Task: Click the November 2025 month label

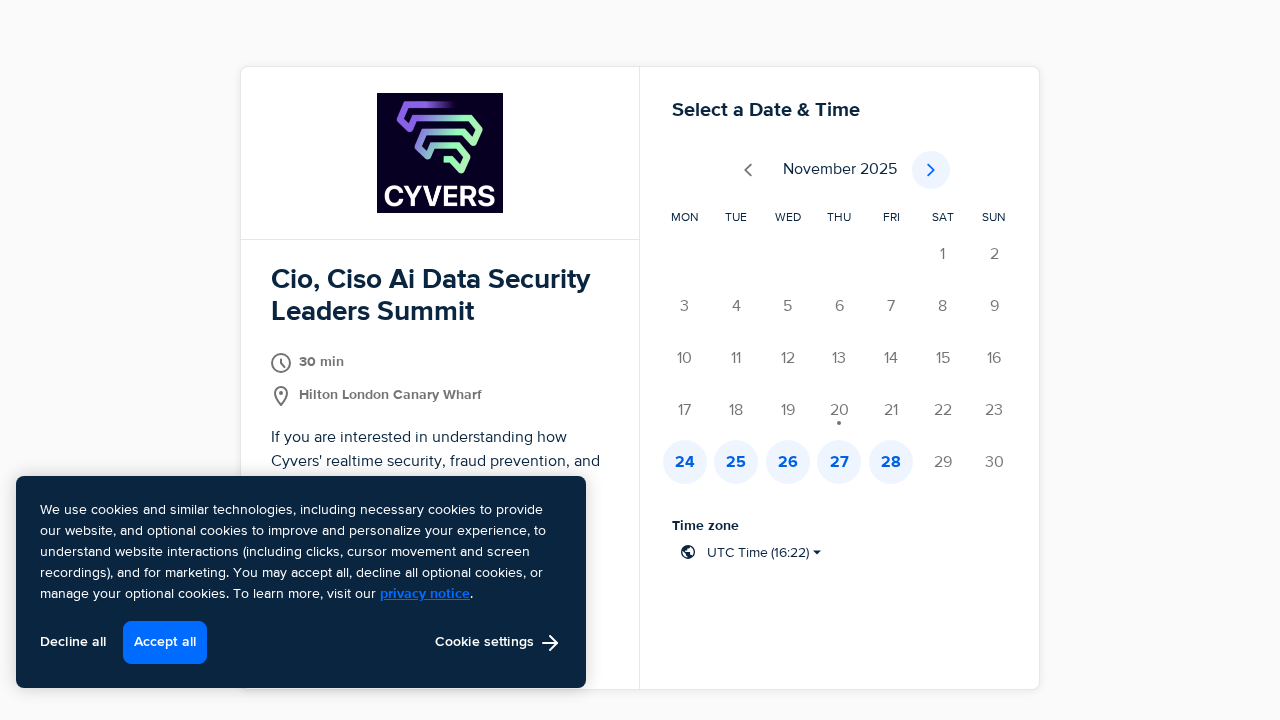Action: [x=840, y=169]
